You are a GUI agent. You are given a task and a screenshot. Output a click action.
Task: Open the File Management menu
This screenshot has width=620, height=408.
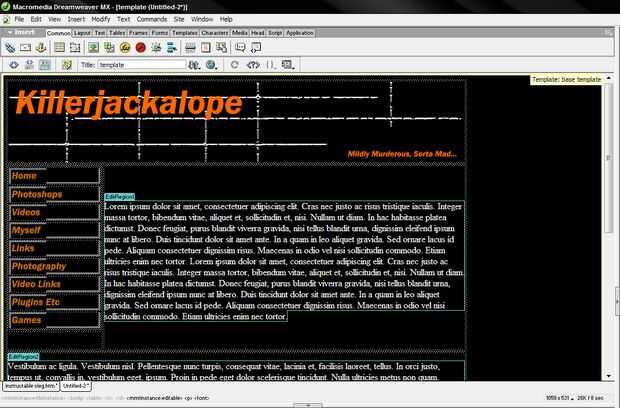click(x=194, y=65)
